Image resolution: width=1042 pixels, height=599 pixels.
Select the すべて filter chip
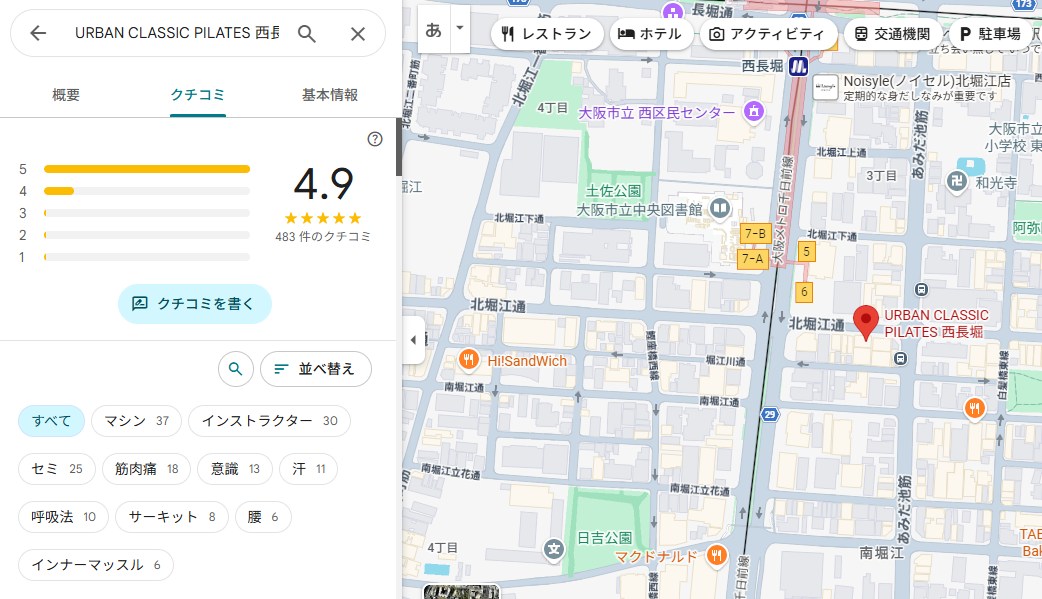tap(51, 421)
